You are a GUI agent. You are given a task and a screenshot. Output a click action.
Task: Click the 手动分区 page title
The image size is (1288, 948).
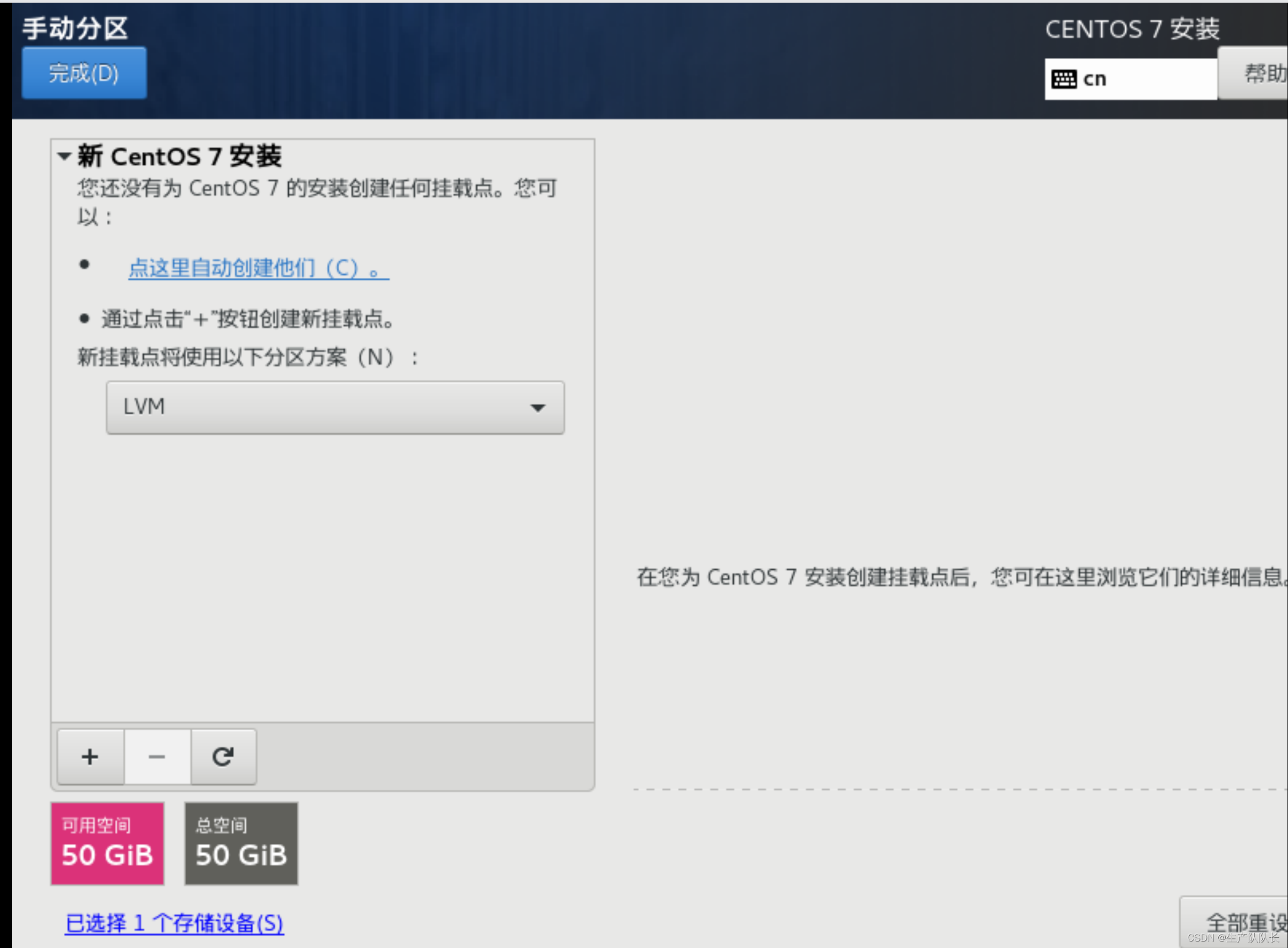click(75, 28)
